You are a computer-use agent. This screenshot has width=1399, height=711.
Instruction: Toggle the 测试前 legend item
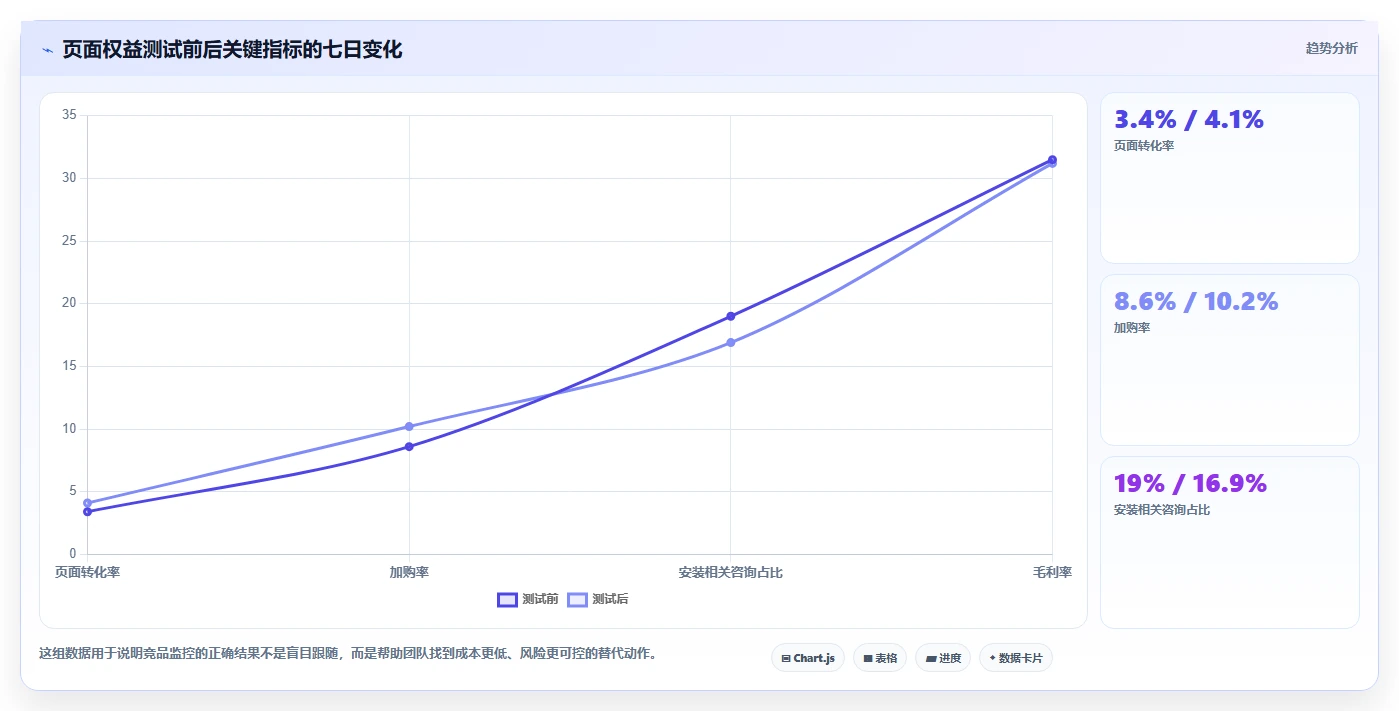528,599
